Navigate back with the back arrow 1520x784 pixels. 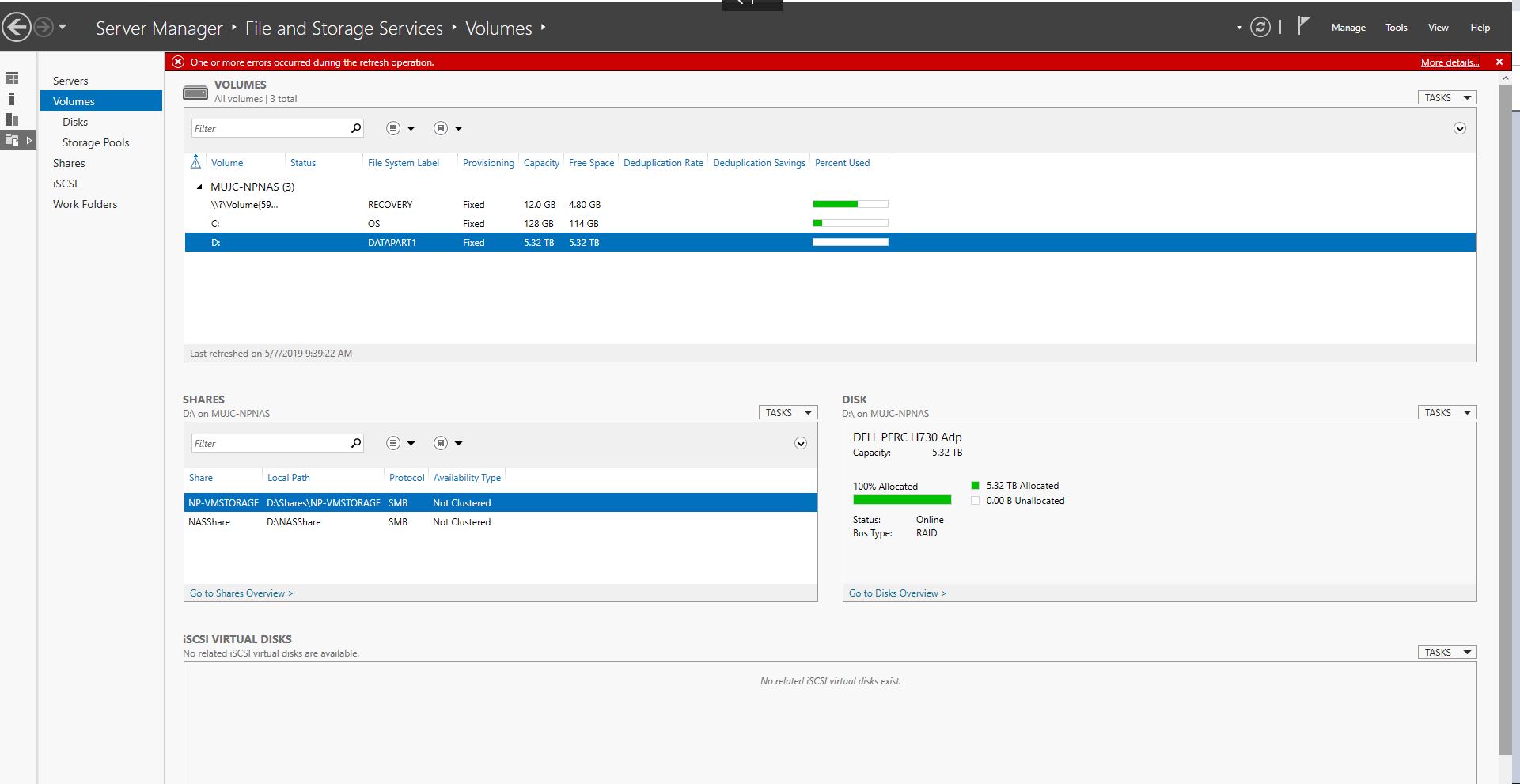click(17, 26)
